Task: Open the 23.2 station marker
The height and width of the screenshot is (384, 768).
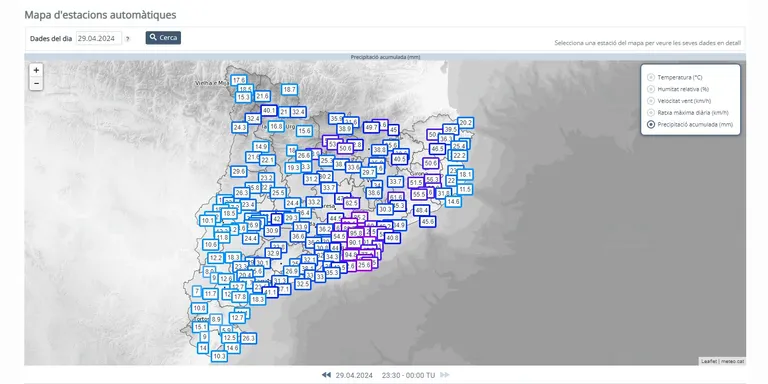Action: pyautogui.click(x=266, y=178)
